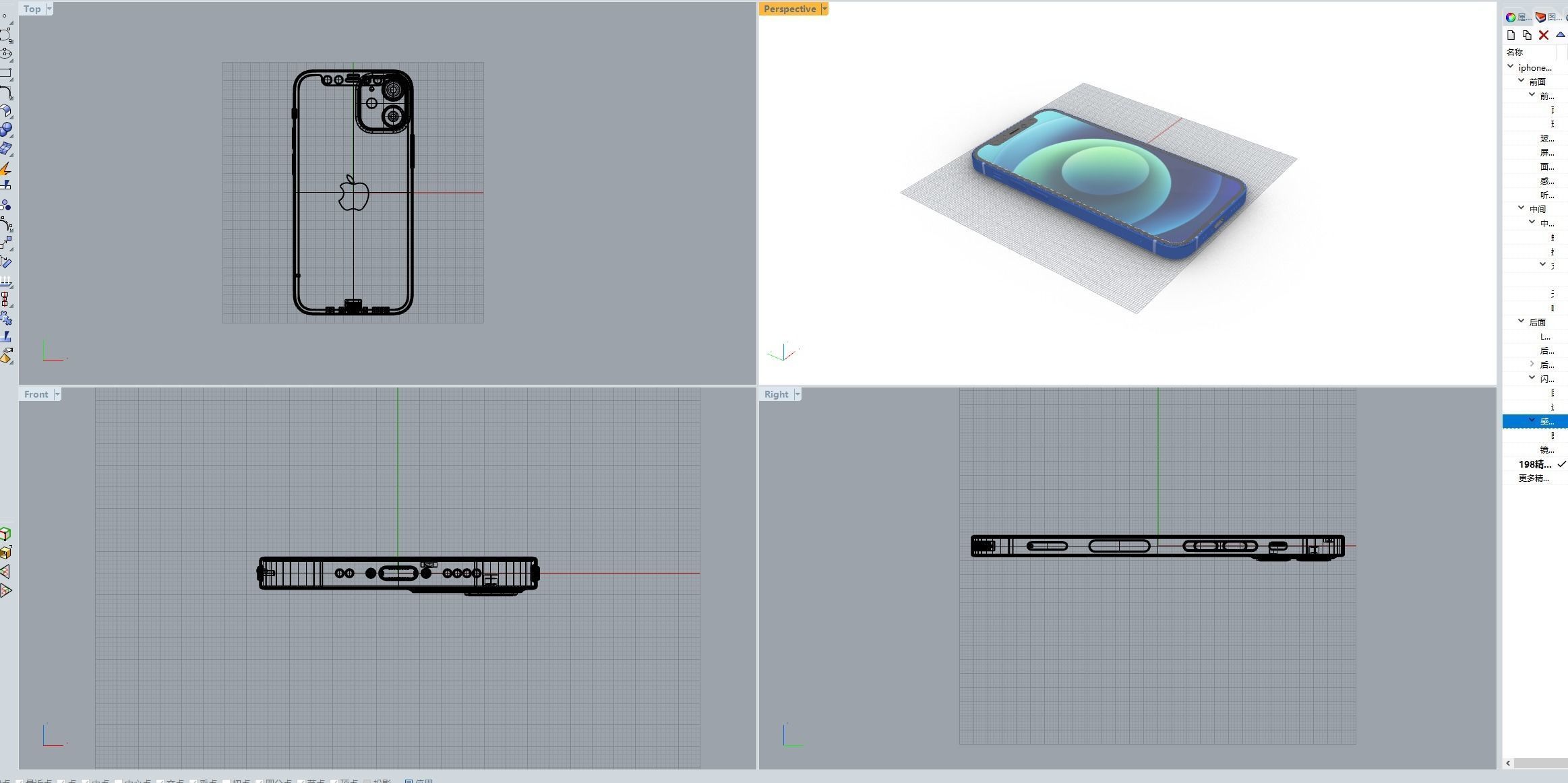Open the Front viewport dropdown arrow
This screenshot has width=1568, height=783.
(57, 394)
